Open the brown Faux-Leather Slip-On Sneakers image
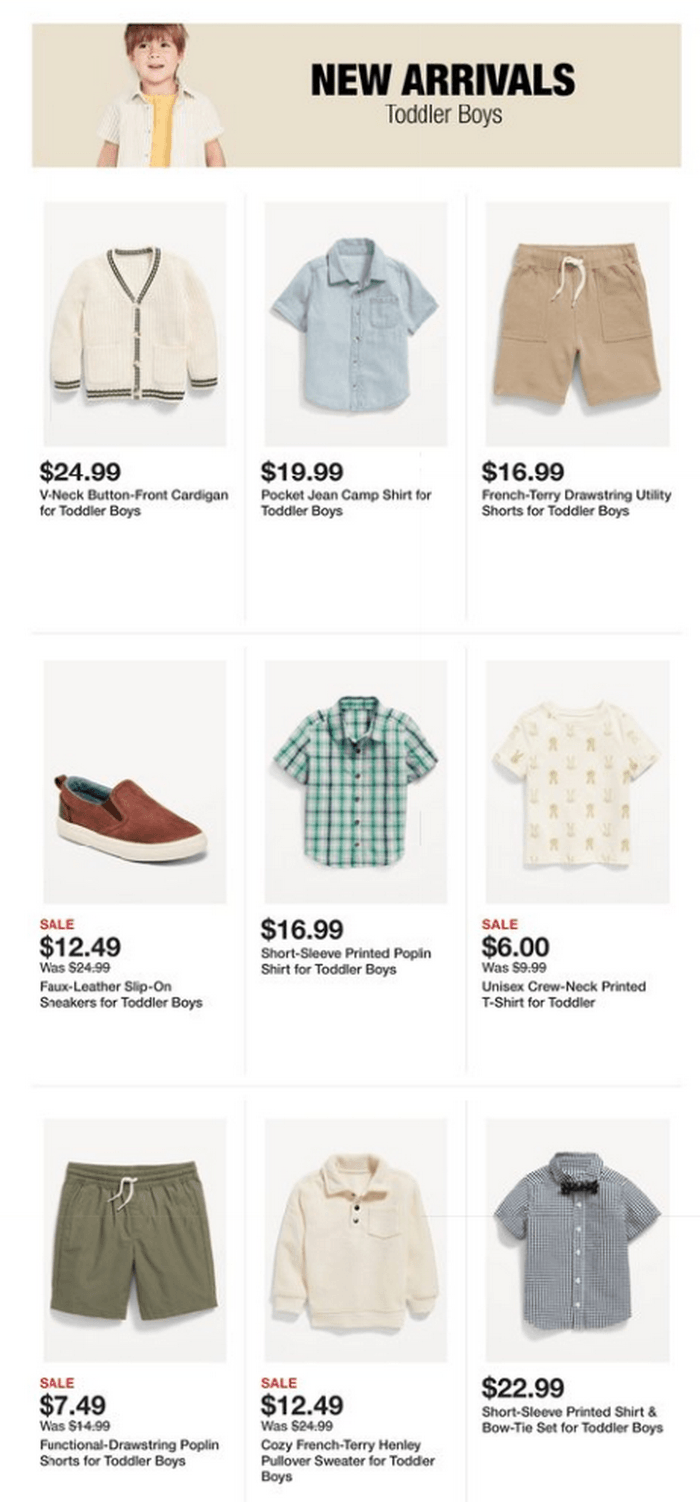Screen dimensions: 700x1502 click(x=135, y=781)
